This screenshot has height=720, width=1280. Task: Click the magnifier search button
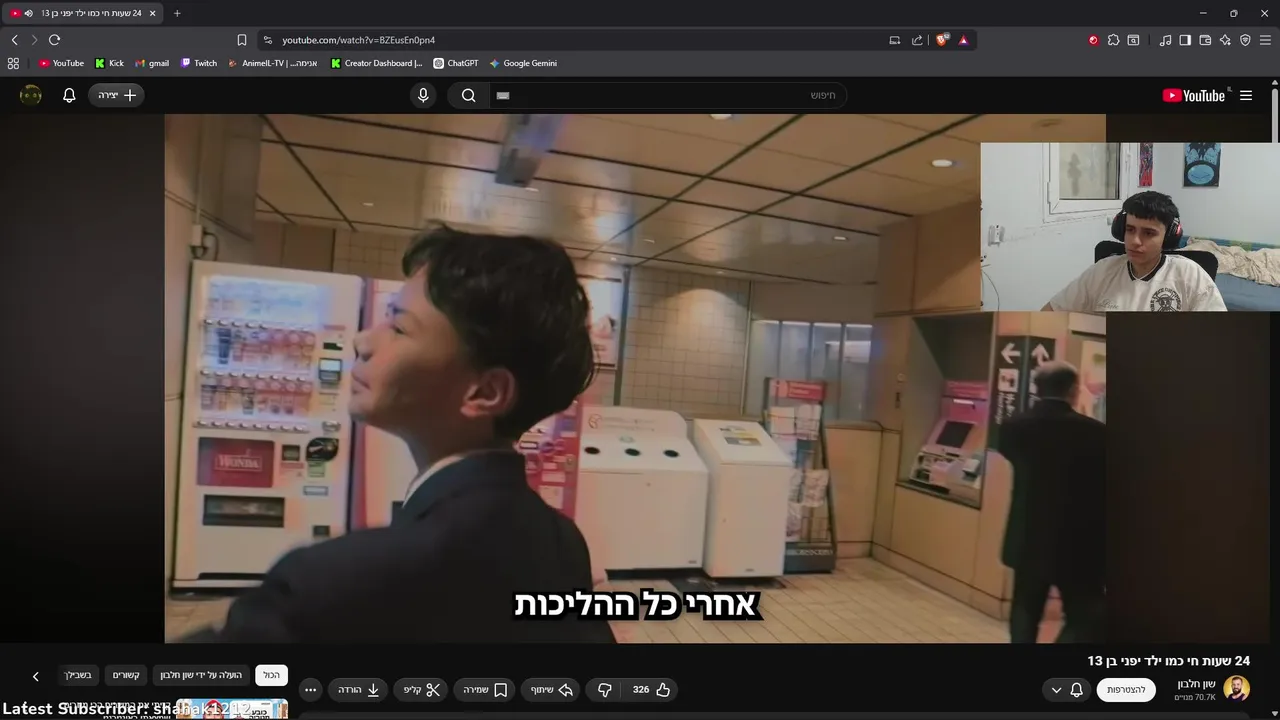click(469, 95)
